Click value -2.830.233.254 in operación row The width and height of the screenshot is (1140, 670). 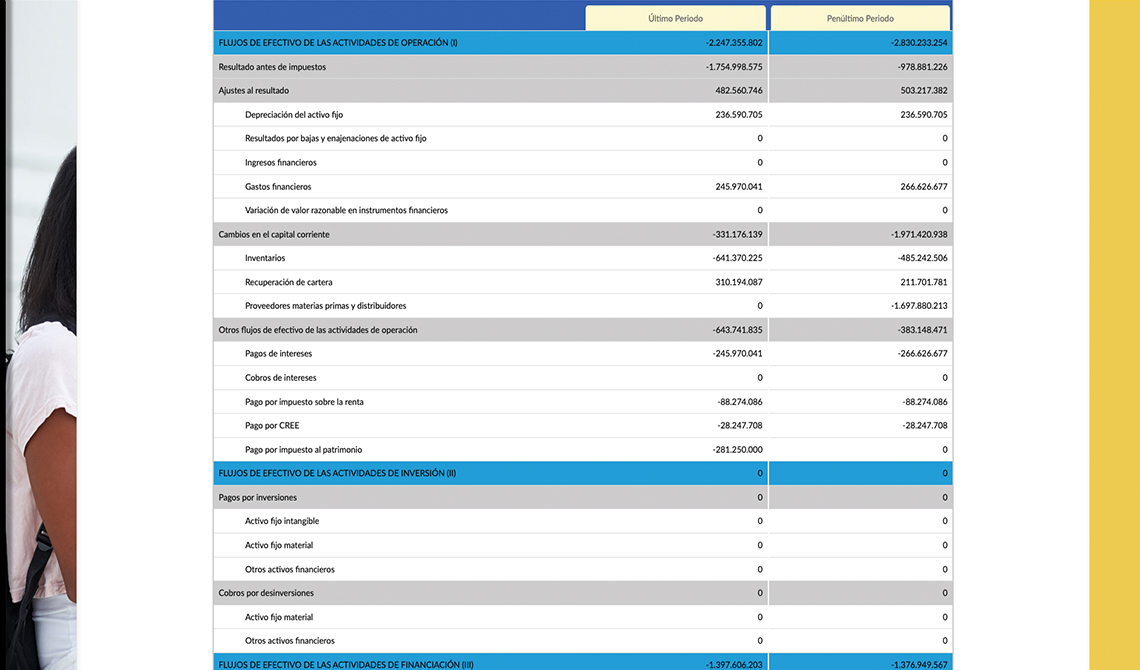tap(919, 43)
